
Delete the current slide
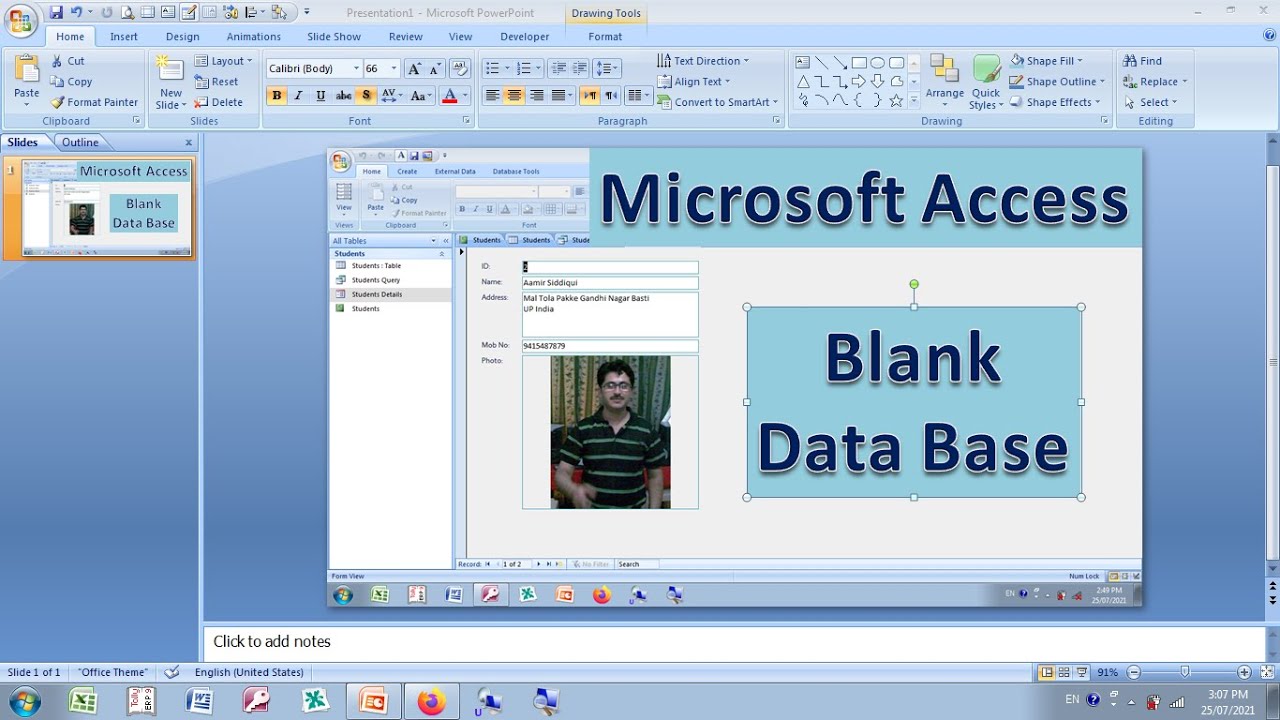tap(219, 102)
